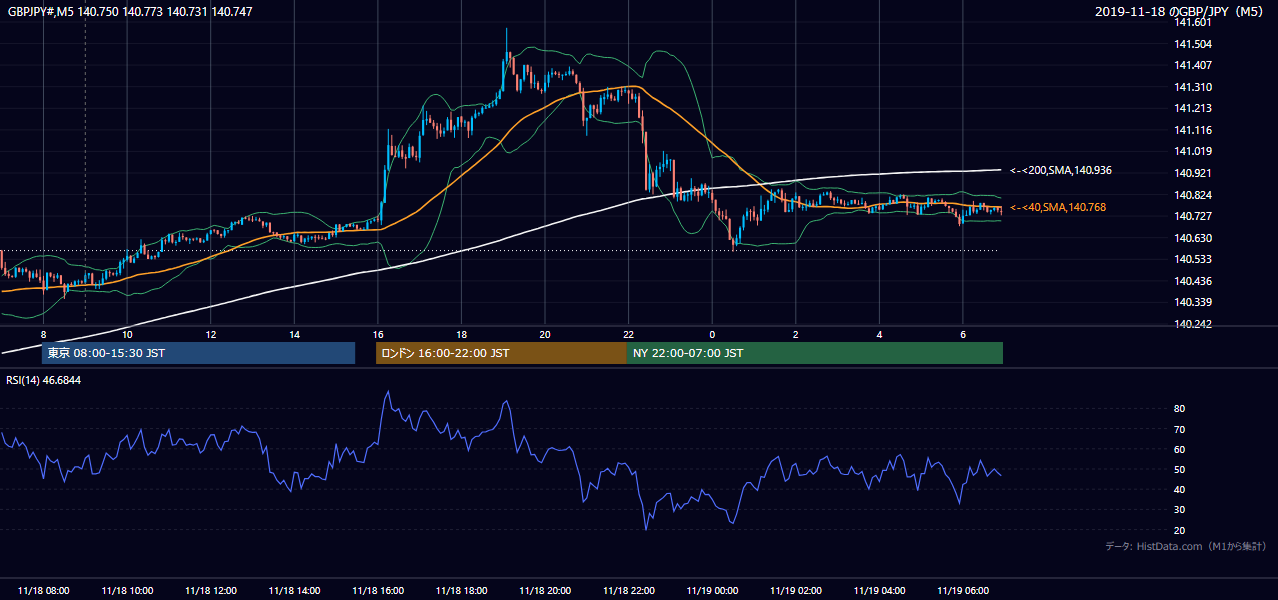Click hour tick 16 on price chart axis
The image size is (1278, 600).
(378, 334)
